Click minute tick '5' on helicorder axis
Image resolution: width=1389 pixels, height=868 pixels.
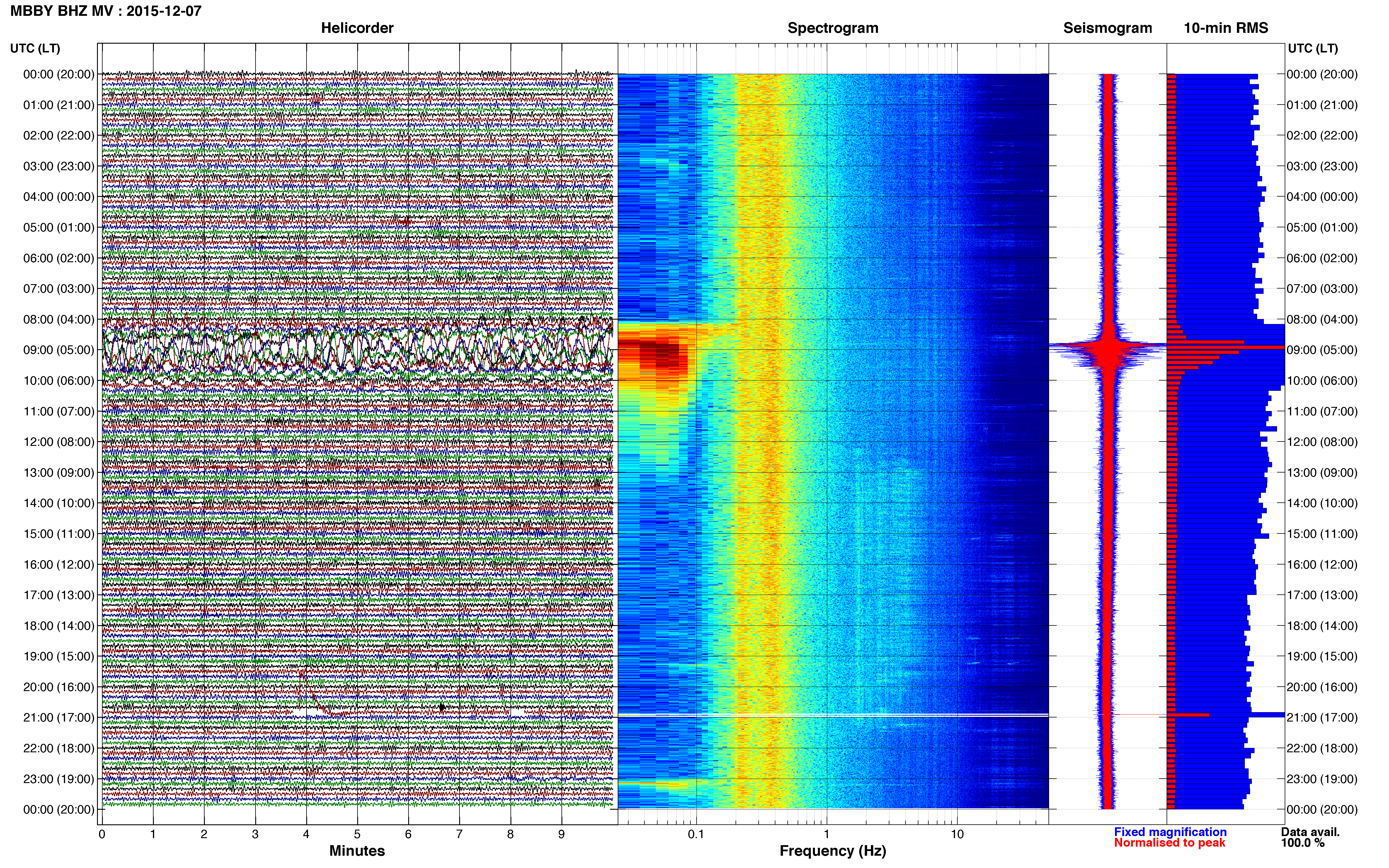tap(357, 834)
